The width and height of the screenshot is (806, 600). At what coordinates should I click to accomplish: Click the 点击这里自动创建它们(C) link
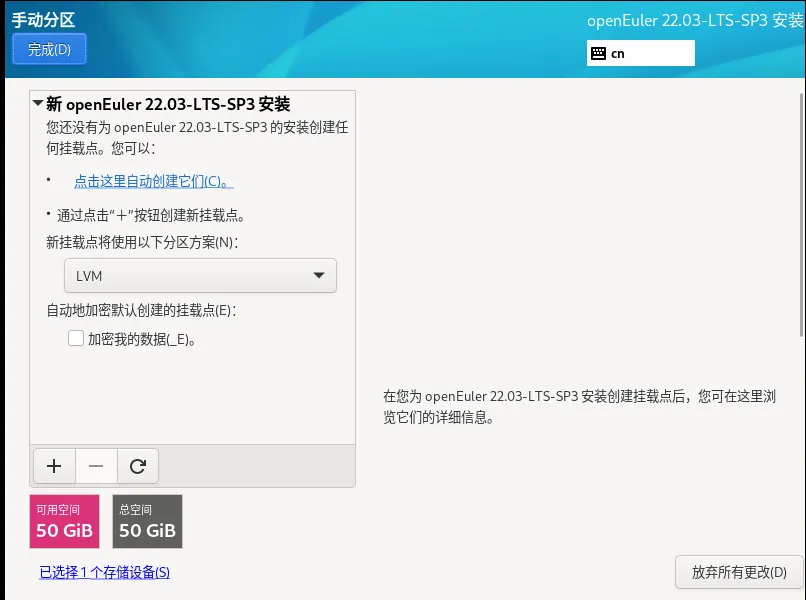click(x=154, y=181)
